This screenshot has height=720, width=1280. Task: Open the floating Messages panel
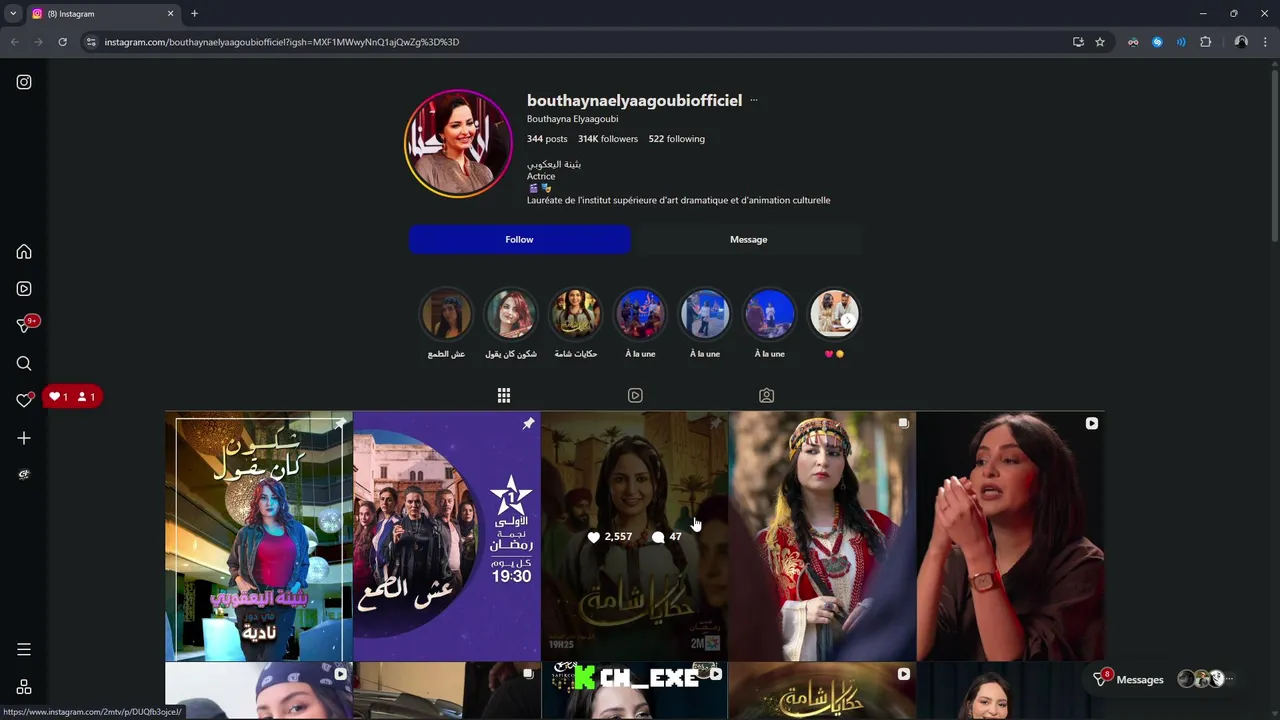pyautogui.click(x=1165, y=680)
